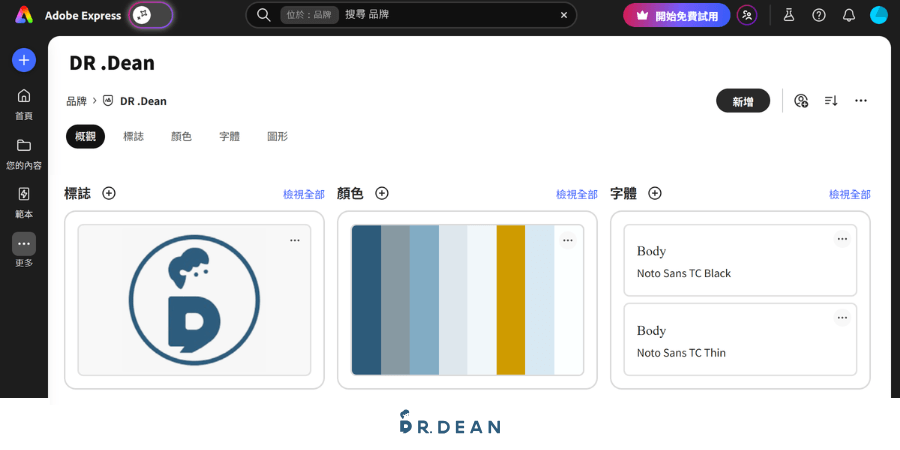Switch to the 標誌 tab
Image resolution: width=900 pixels, height=450 pixels.
(x=133, y=137)
